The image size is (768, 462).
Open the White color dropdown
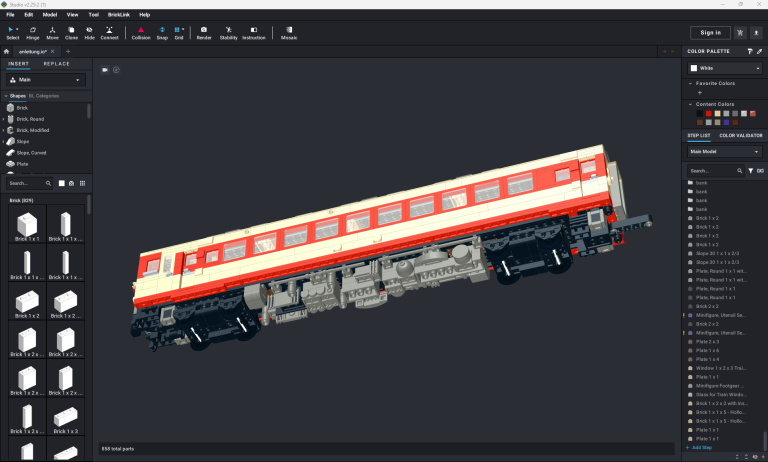point(723,68)
